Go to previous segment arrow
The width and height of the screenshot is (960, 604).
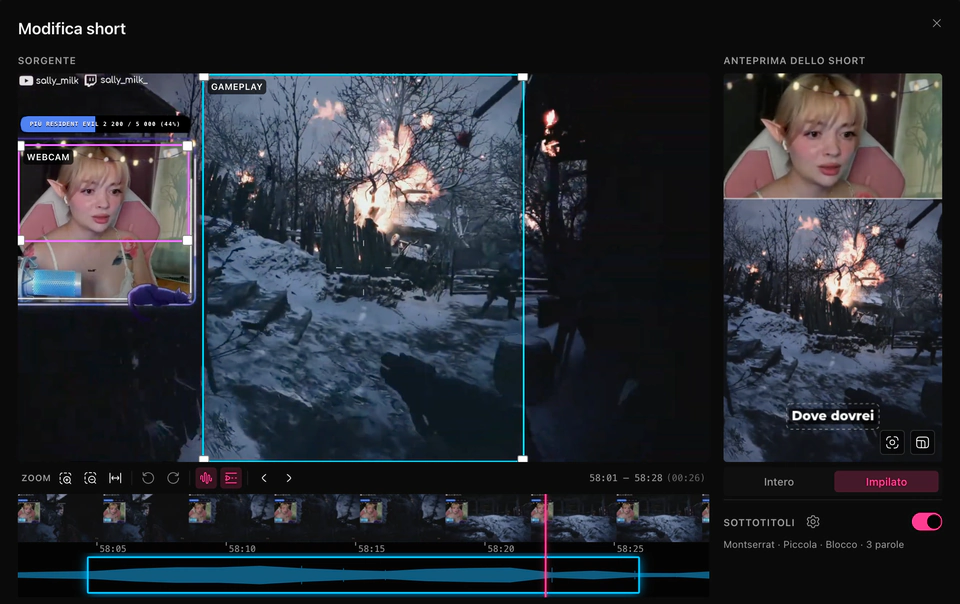264,478
